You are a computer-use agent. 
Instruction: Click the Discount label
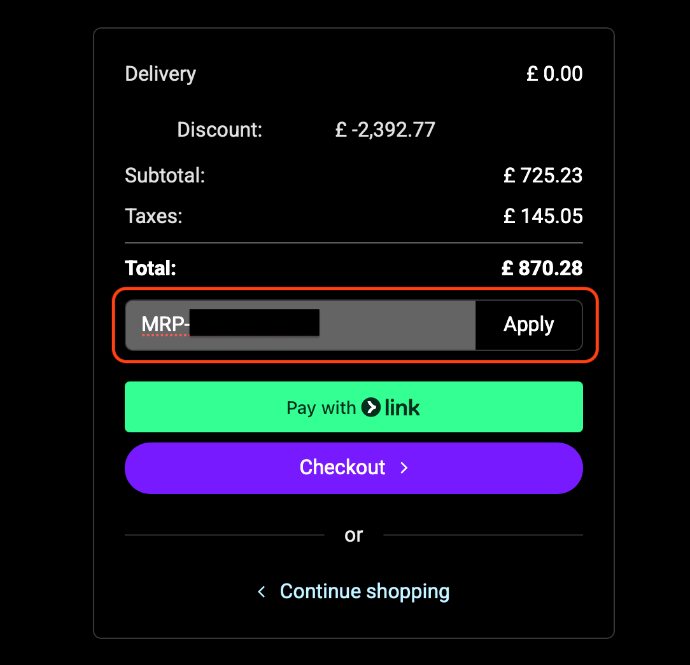click(x=219, y=130)
